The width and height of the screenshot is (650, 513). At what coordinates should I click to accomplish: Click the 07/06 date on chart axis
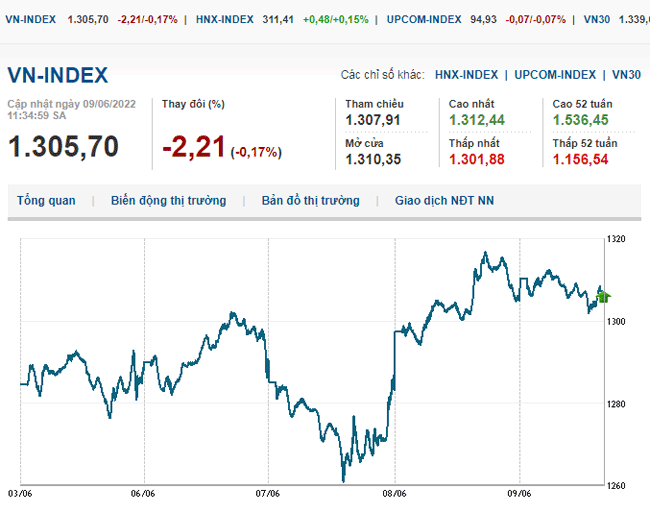(x=267, y=493)
